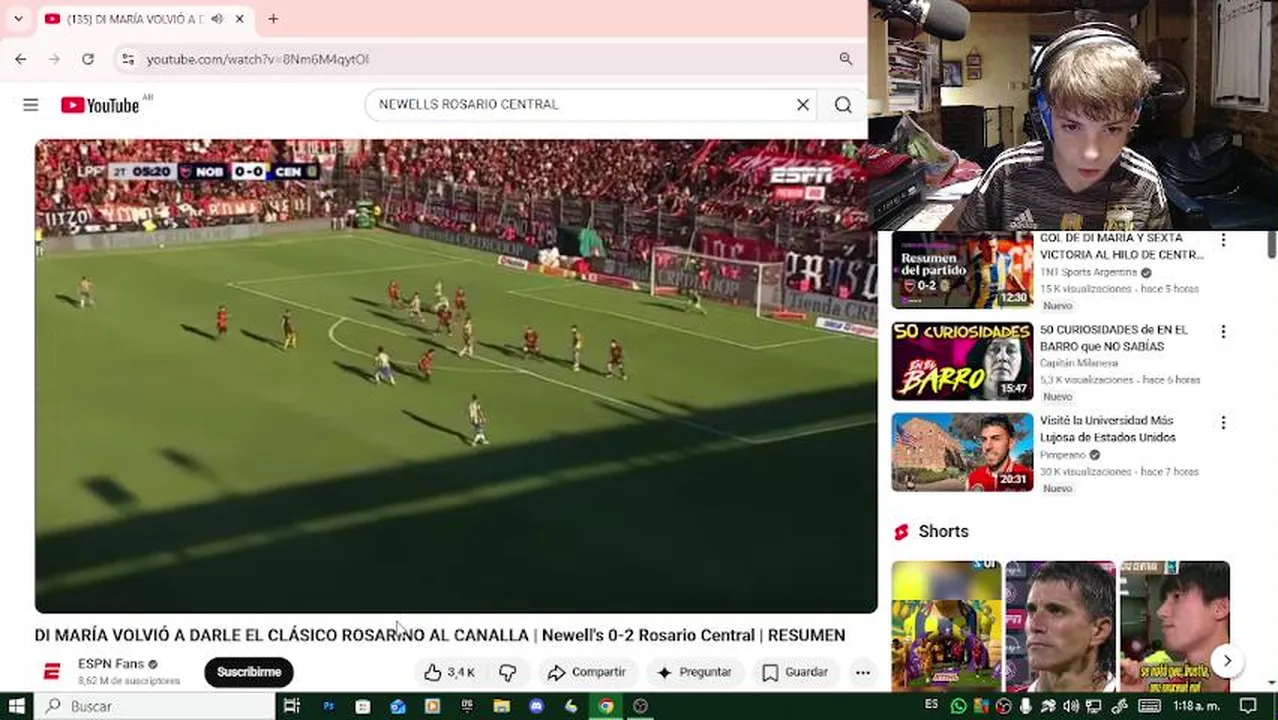Open more actions under the video
Screen dimensions: 1278x720
[x=862, y=672]
